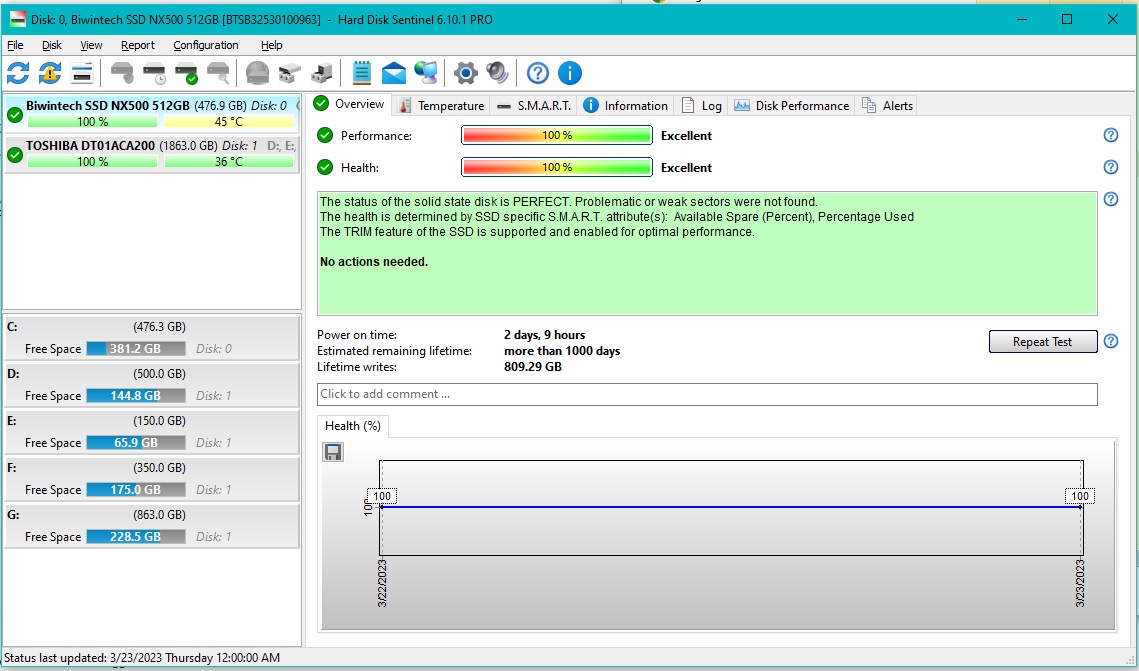Viewport: 1139px width, 671px height.
Task: Switch to the Log tab
Action: point(701,105)
